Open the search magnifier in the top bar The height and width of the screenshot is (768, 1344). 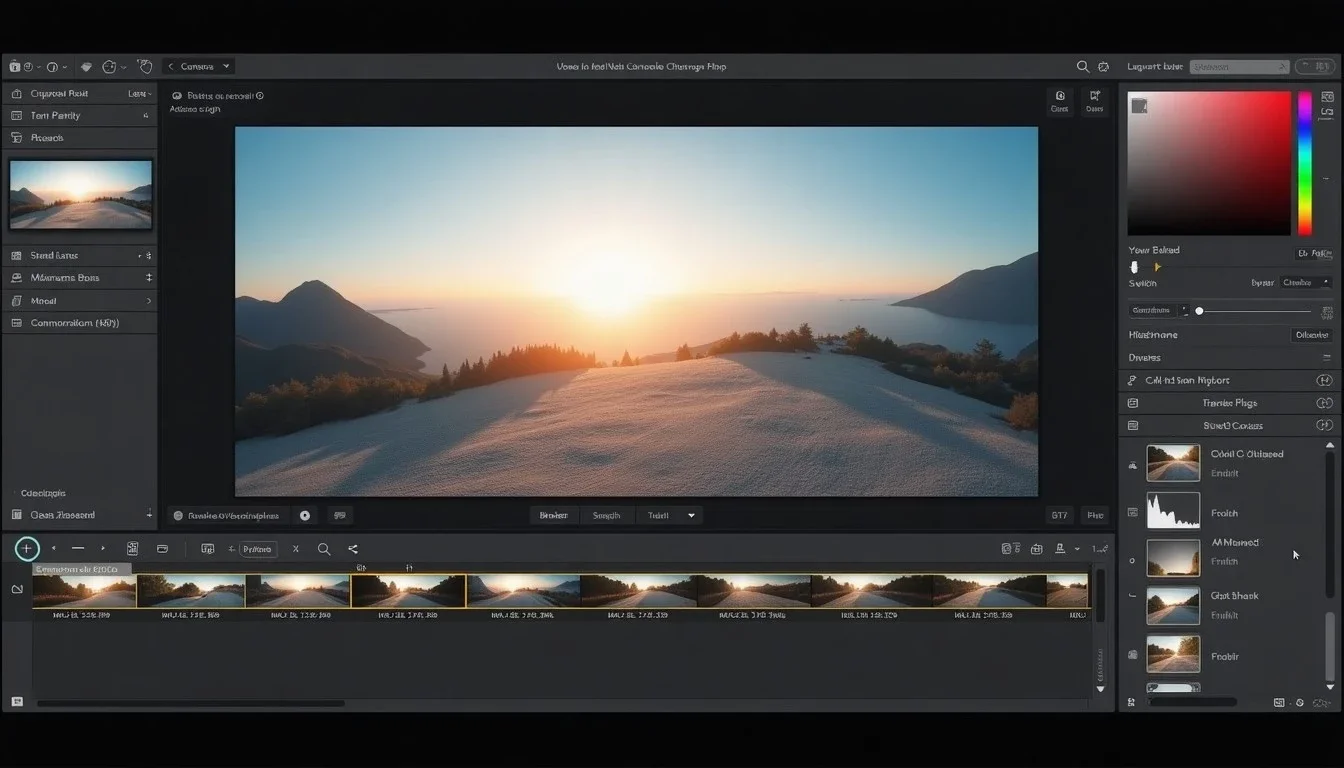1082,67
